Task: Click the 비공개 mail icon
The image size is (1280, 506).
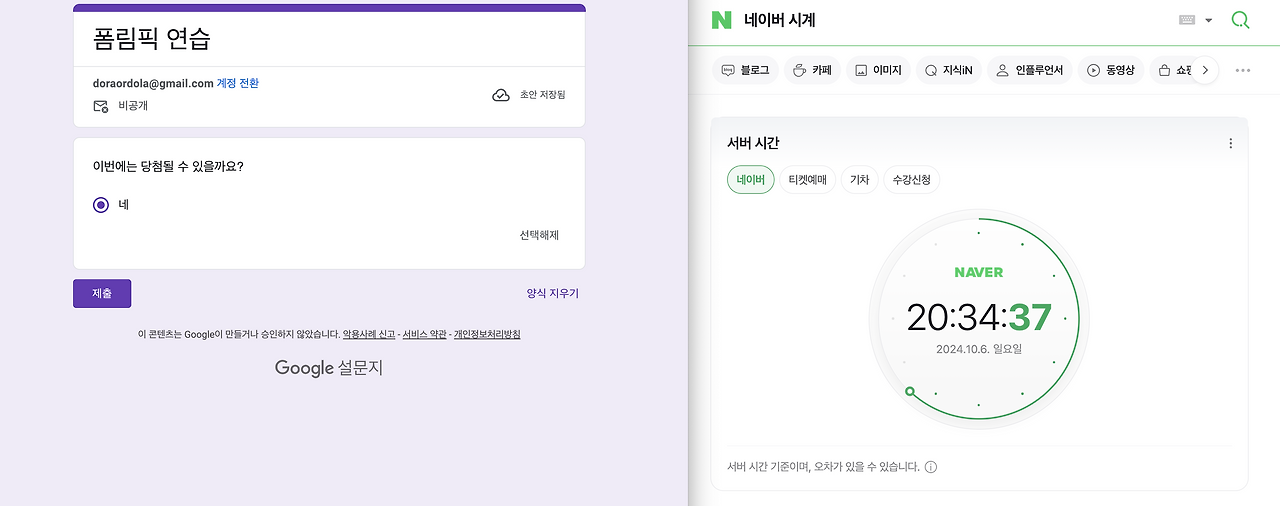Action: coord(101,105)
